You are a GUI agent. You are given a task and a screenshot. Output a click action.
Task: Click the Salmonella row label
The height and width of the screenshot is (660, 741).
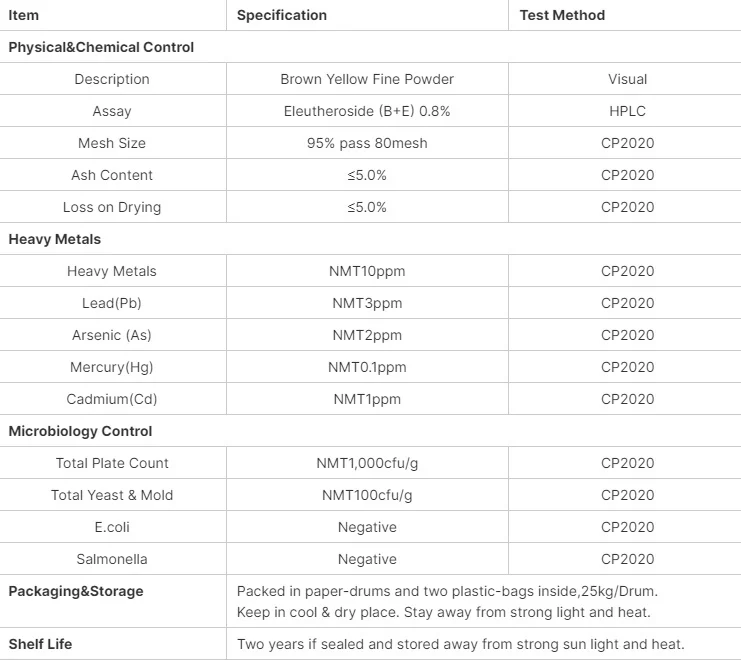112,559
